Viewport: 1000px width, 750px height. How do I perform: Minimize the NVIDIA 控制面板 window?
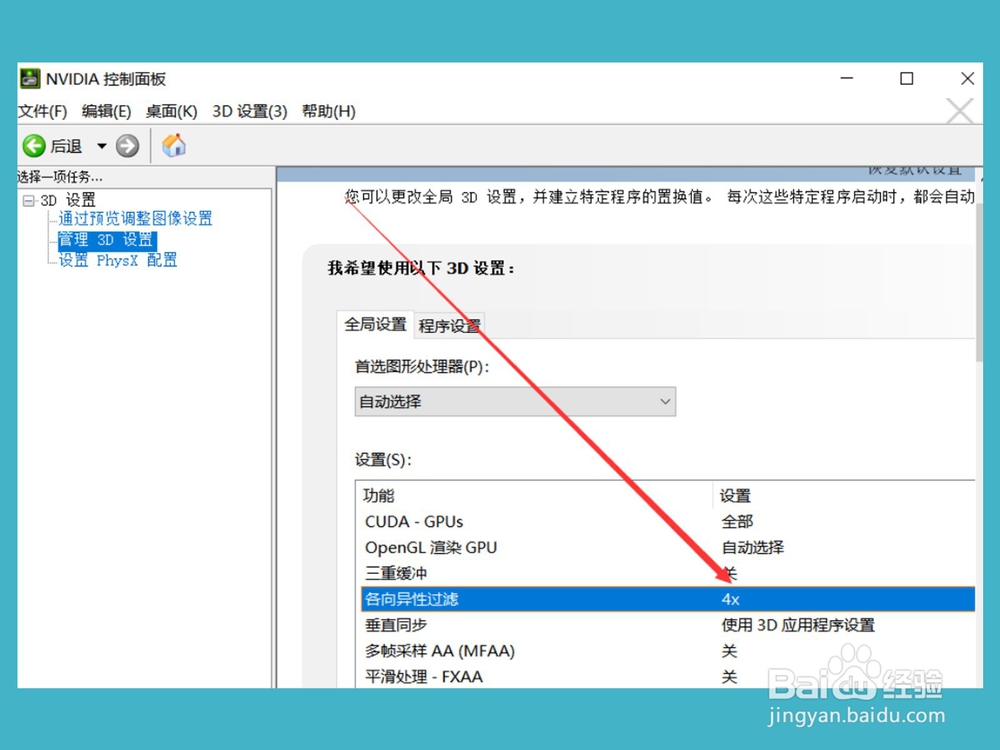tap(847, 78)
